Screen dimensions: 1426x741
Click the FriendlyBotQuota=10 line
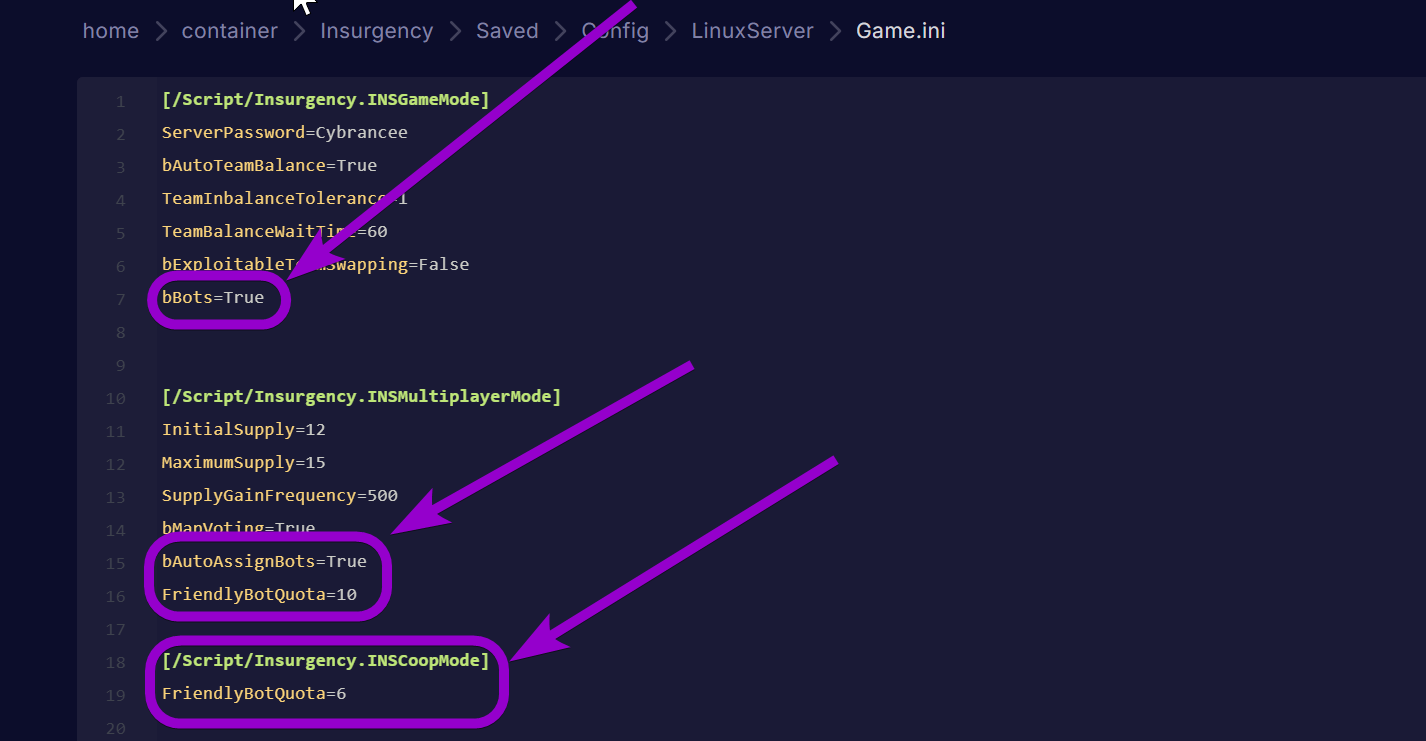click(x=259, y=594)
